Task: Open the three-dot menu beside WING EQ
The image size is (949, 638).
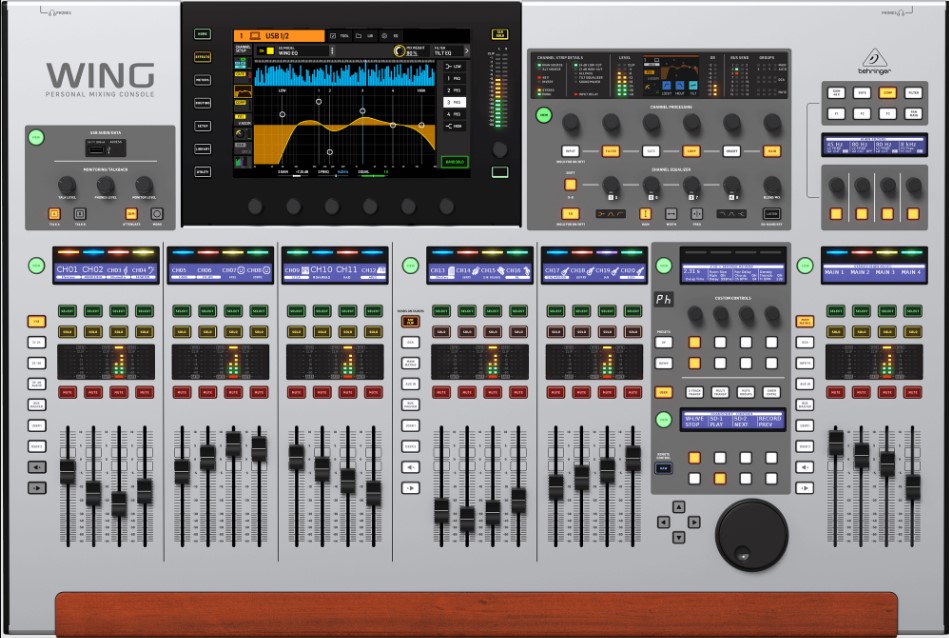Action: [x=332, y=51]
